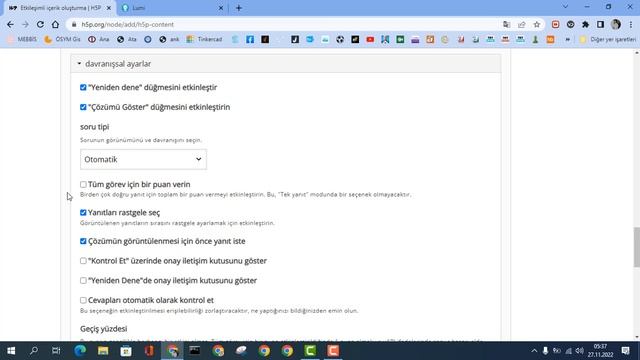
Task: Open the volume tray icon
Action: pyautogui.click(x=580, y=351)
